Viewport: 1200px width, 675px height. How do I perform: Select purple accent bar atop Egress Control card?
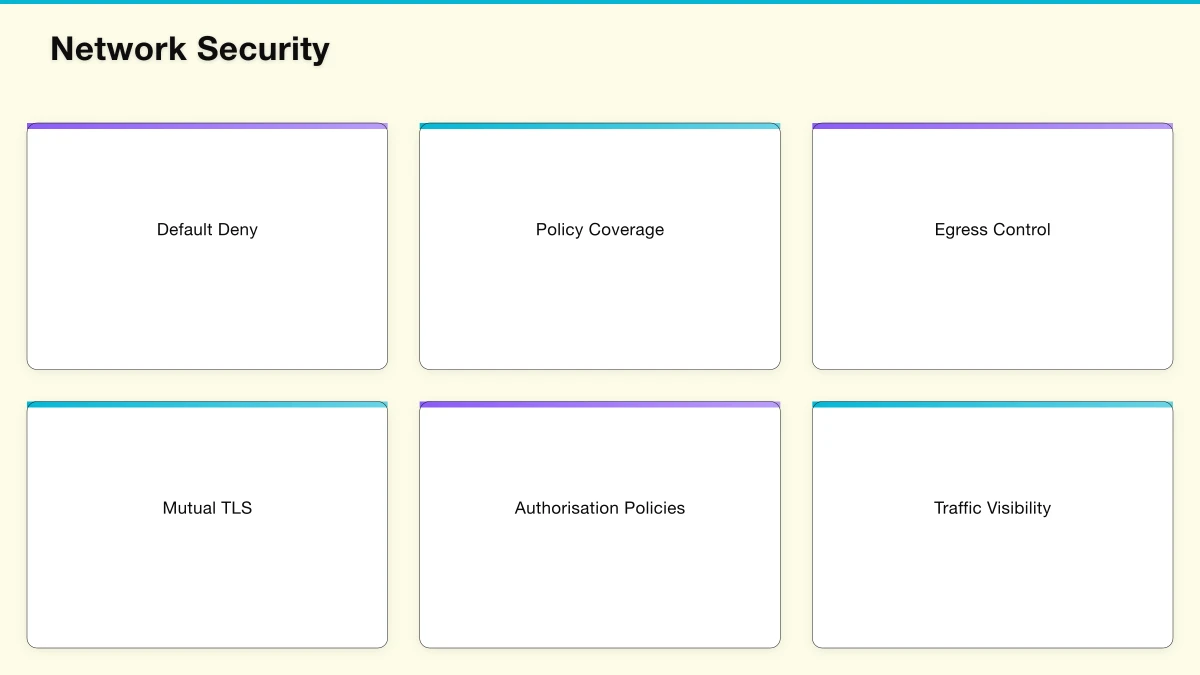(992, 126)
